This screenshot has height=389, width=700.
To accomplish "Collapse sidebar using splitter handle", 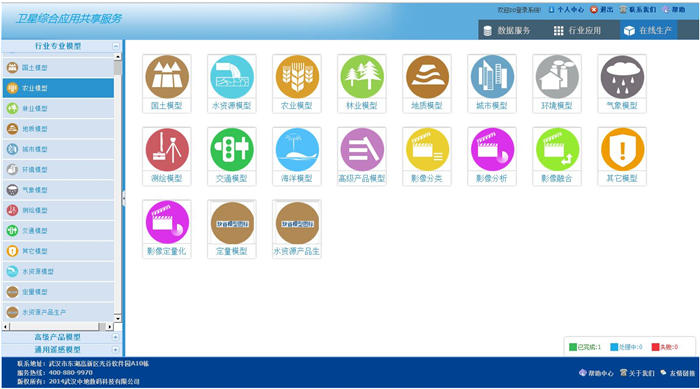I will [x=124, y=198].
